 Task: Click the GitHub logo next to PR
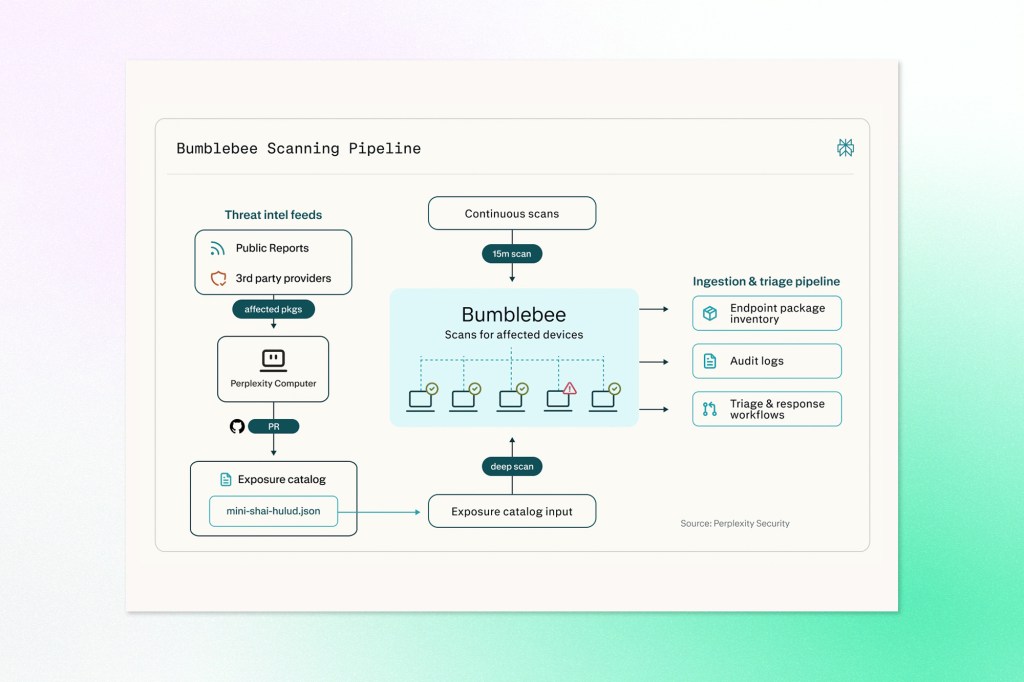[237, 427]
